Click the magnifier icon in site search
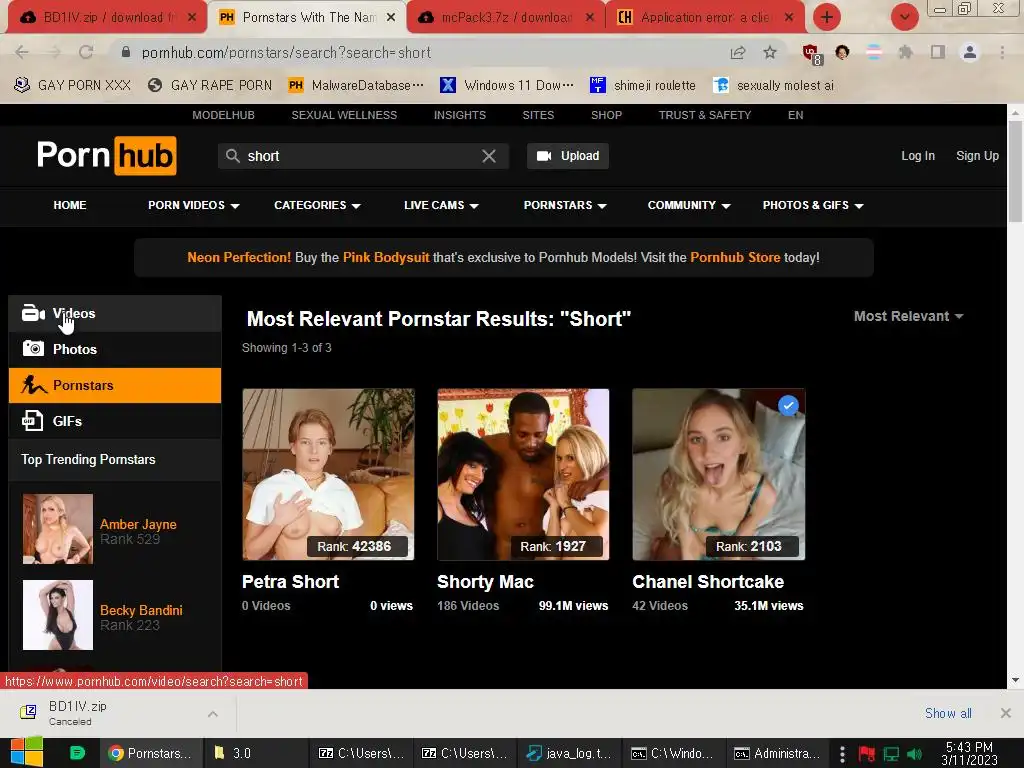Screen dimensions: 1024x768 pos(232,156)
